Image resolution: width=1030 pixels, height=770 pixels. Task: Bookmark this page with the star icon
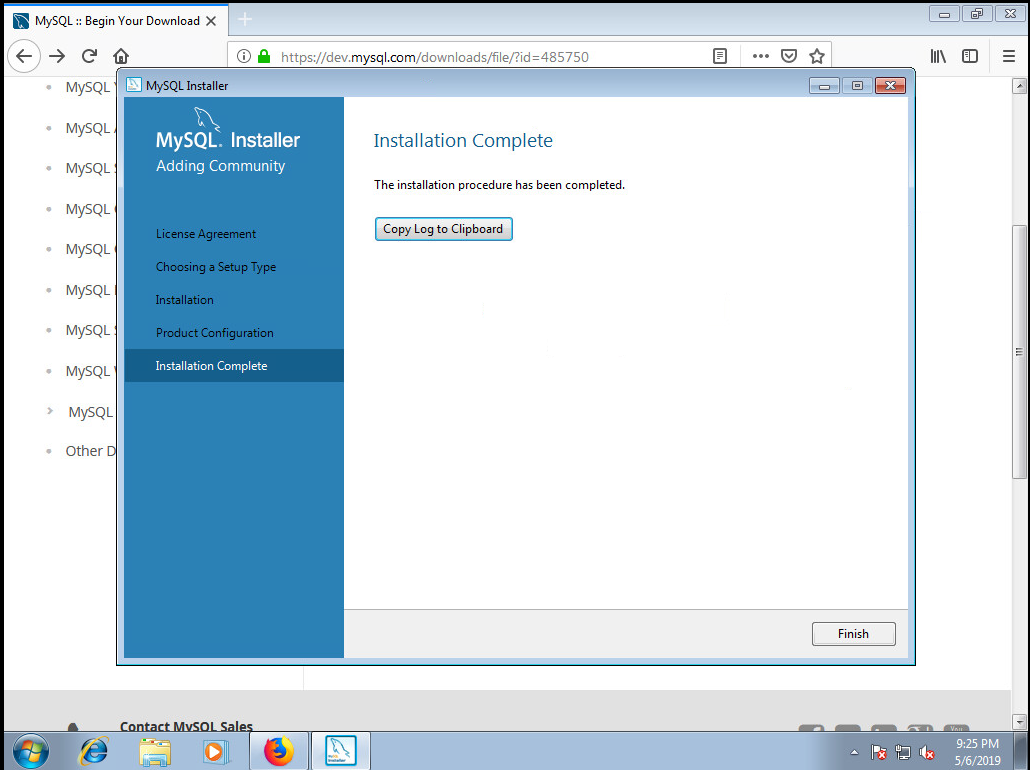click(x=817, y=57)
